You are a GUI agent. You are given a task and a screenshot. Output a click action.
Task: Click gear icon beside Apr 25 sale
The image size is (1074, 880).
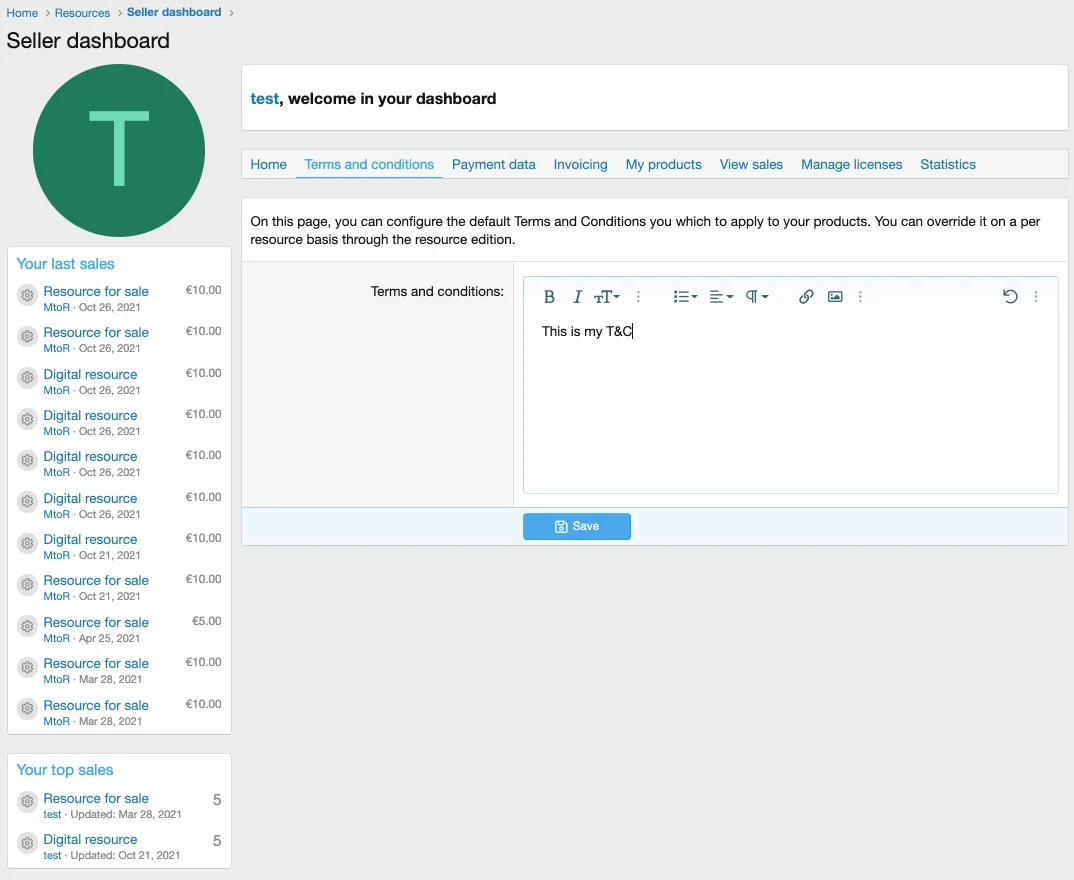point(27,626)
